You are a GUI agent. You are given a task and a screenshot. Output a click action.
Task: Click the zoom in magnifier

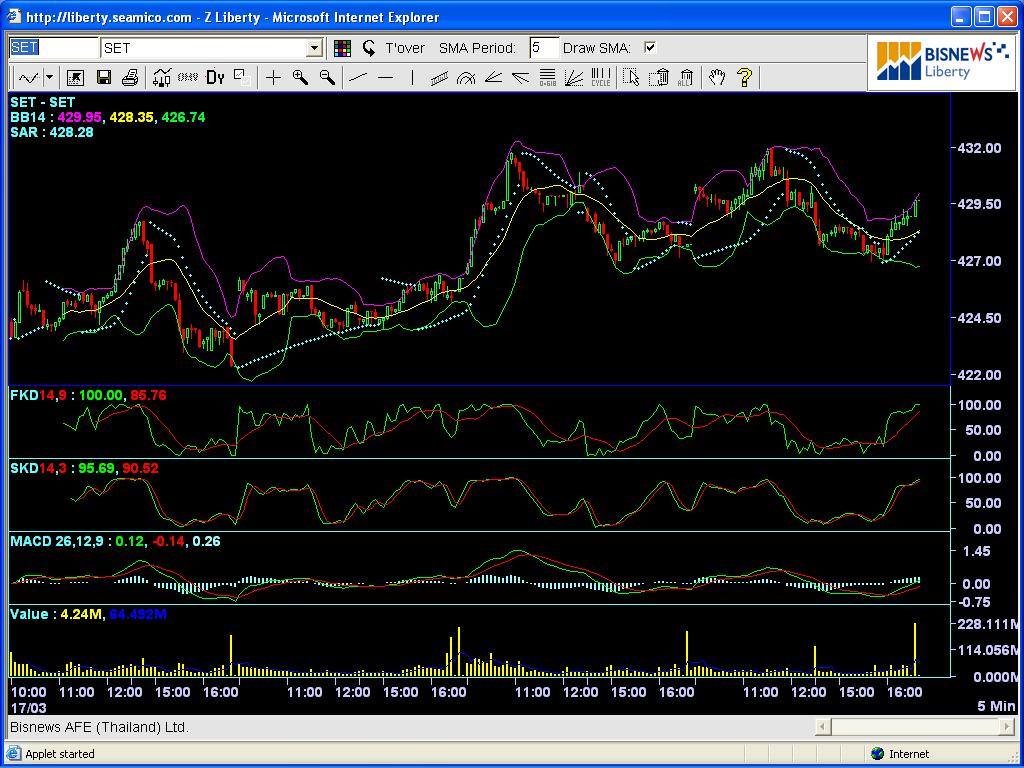tap(300, 78)
